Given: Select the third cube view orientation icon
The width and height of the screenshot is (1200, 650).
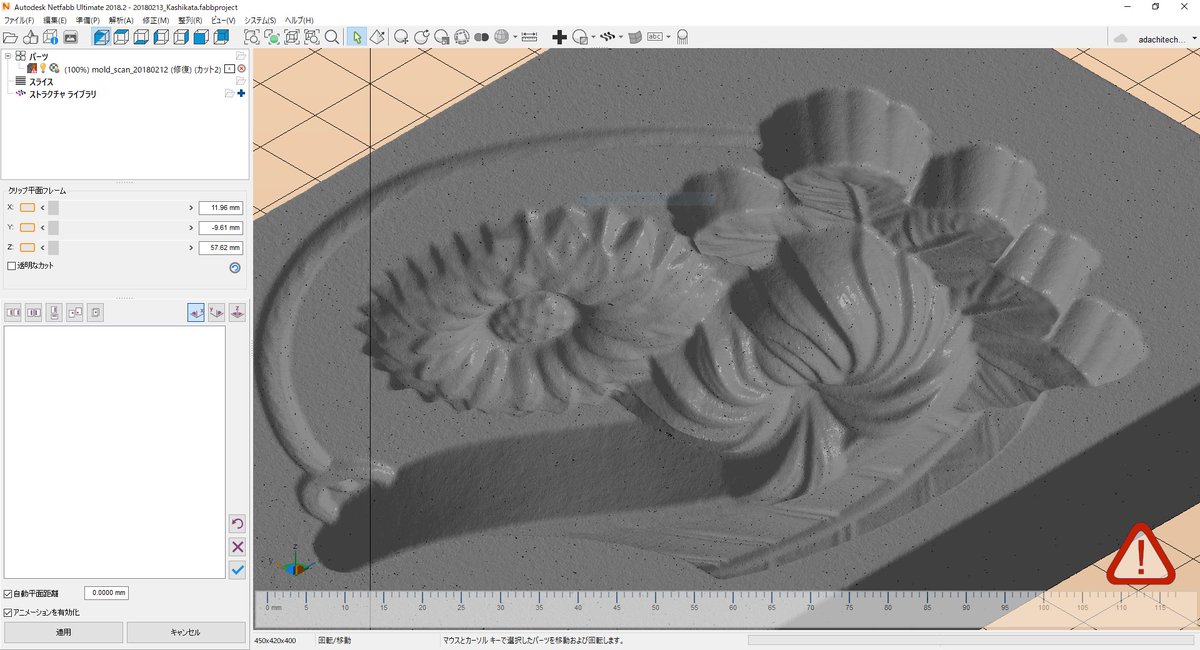Looking at the screenshot, I should click(x=141, y=37).
